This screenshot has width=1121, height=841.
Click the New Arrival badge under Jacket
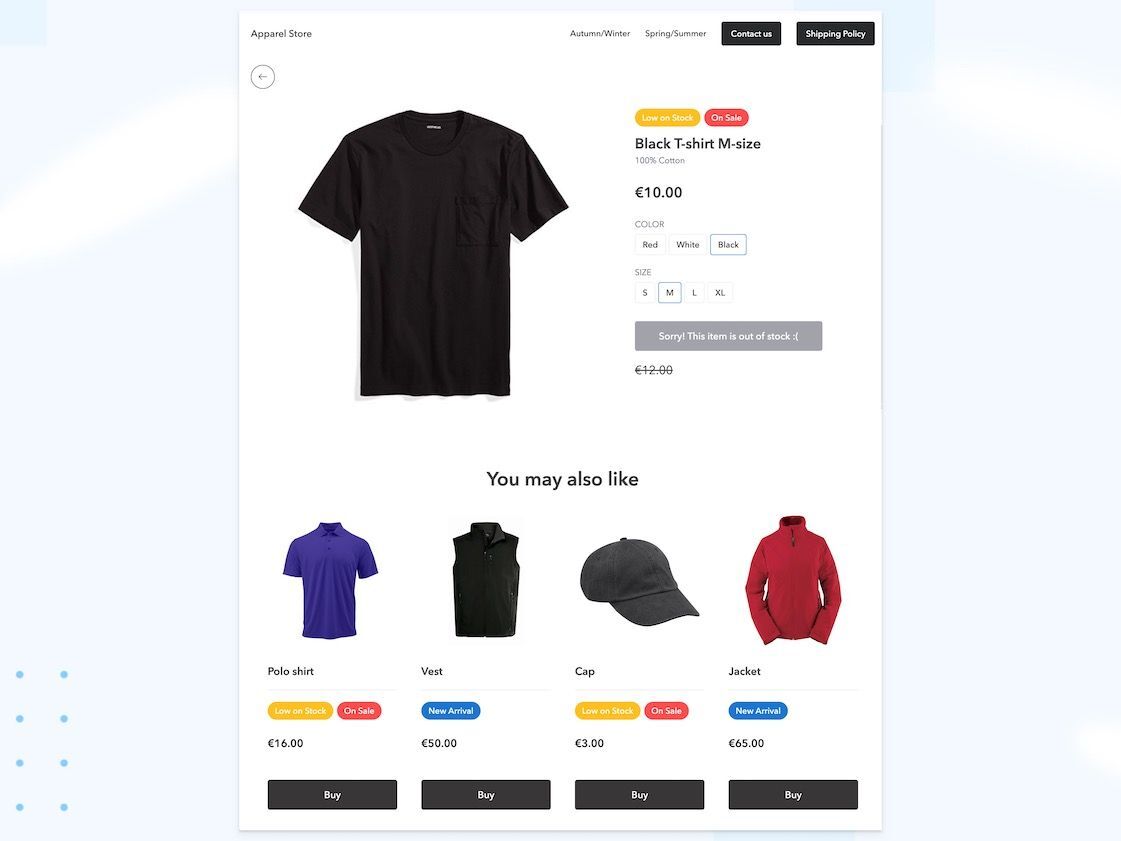point(758,711)
